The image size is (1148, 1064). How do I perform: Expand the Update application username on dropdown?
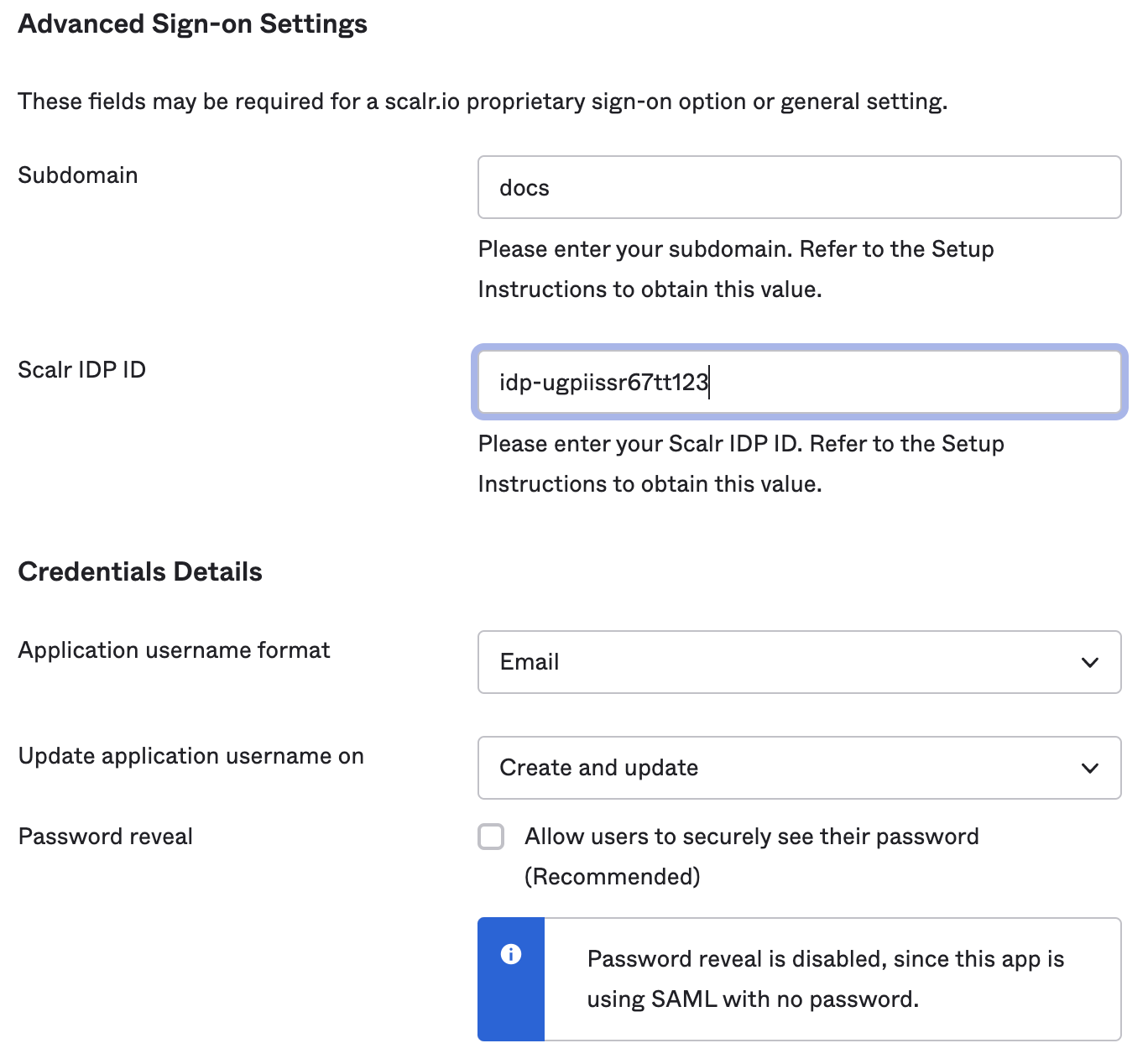pyautogui.click(x=799, y=768)
